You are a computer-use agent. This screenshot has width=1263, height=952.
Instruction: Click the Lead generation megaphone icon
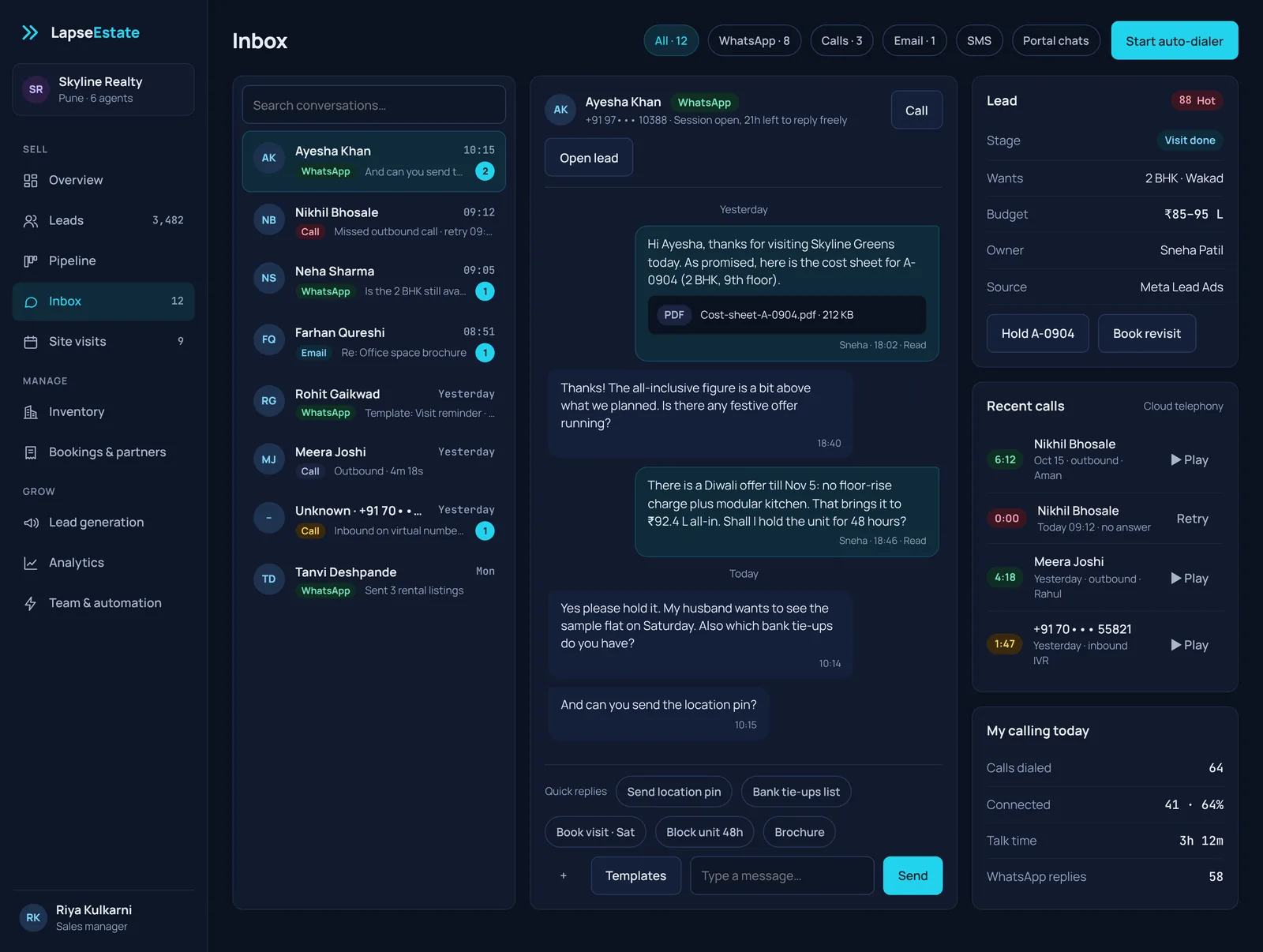31,523
